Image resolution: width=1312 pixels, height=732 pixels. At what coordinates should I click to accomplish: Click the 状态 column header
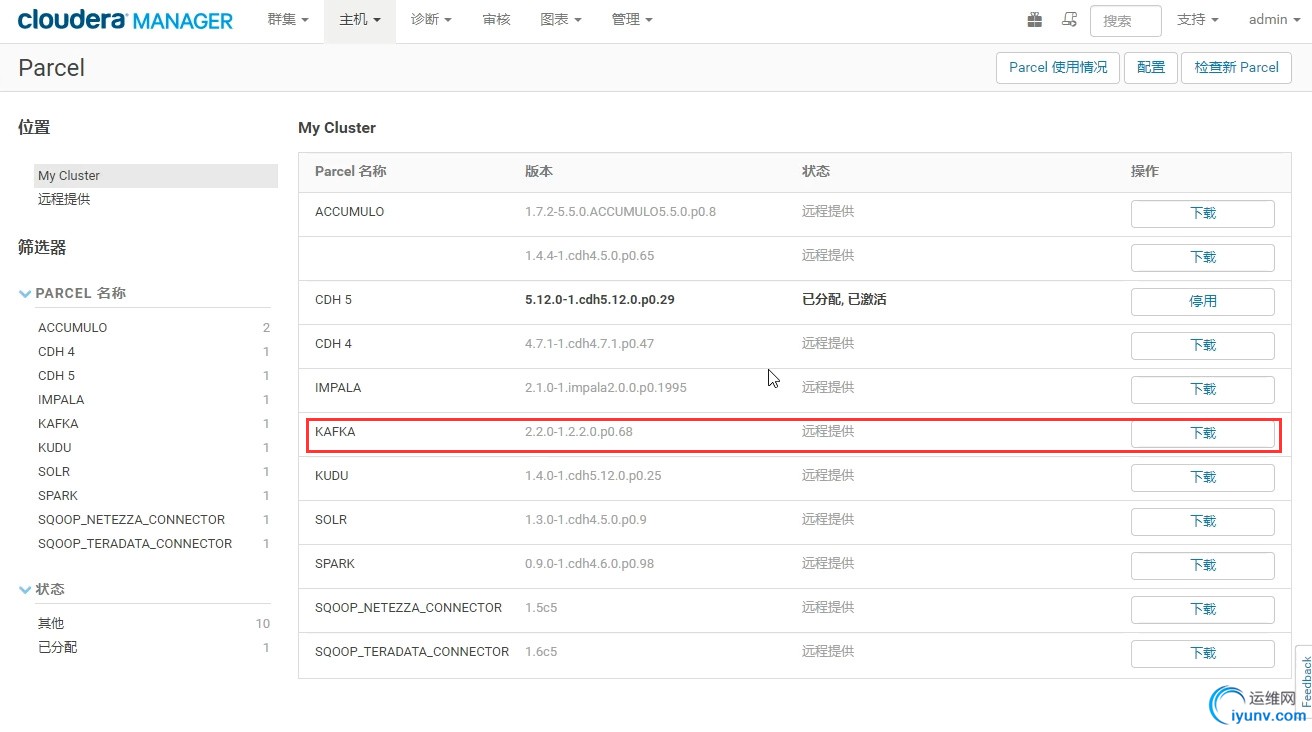click(816, 171)
